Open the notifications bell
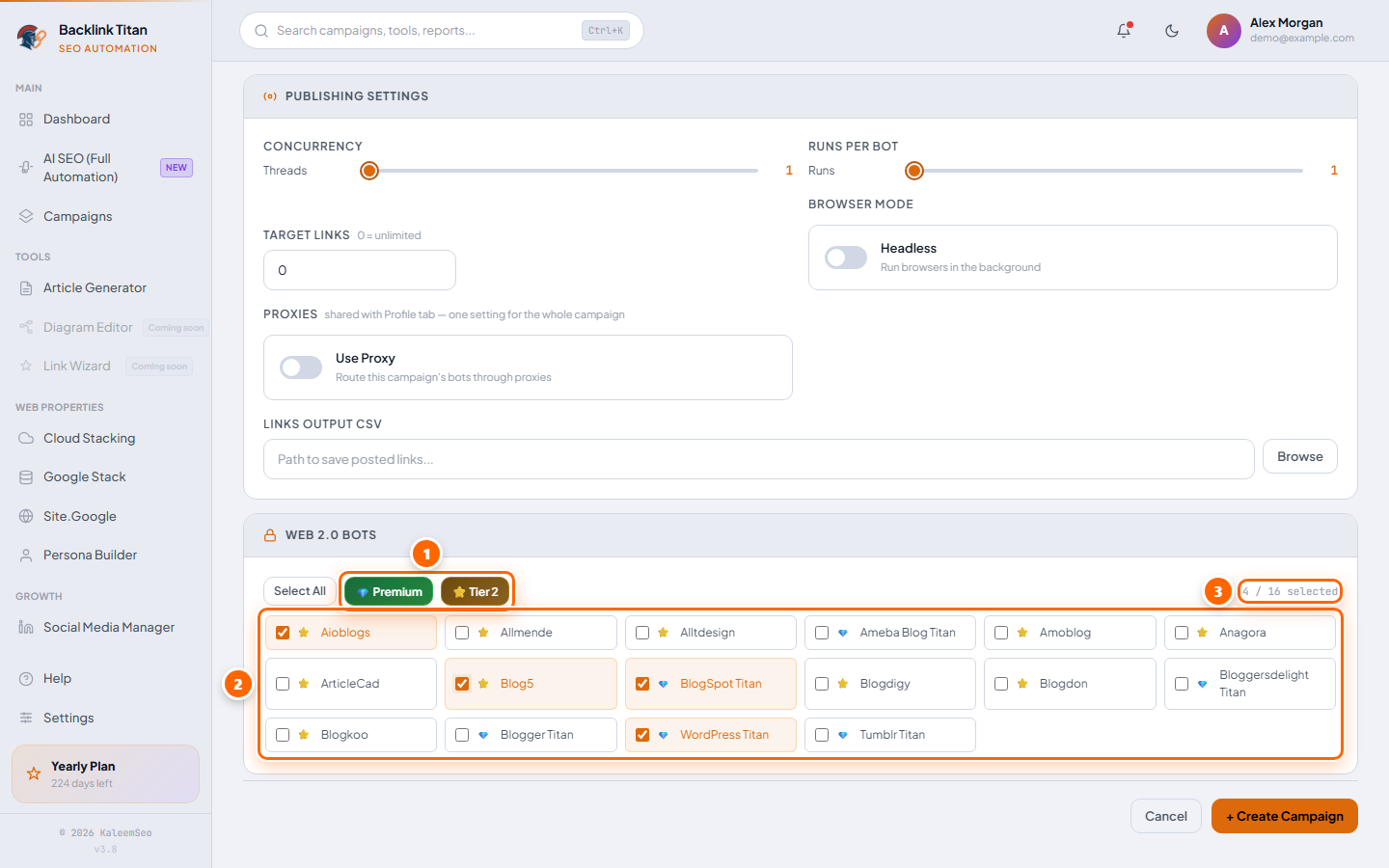This screenshot has width=1389, height=868. coord(1124,31)
